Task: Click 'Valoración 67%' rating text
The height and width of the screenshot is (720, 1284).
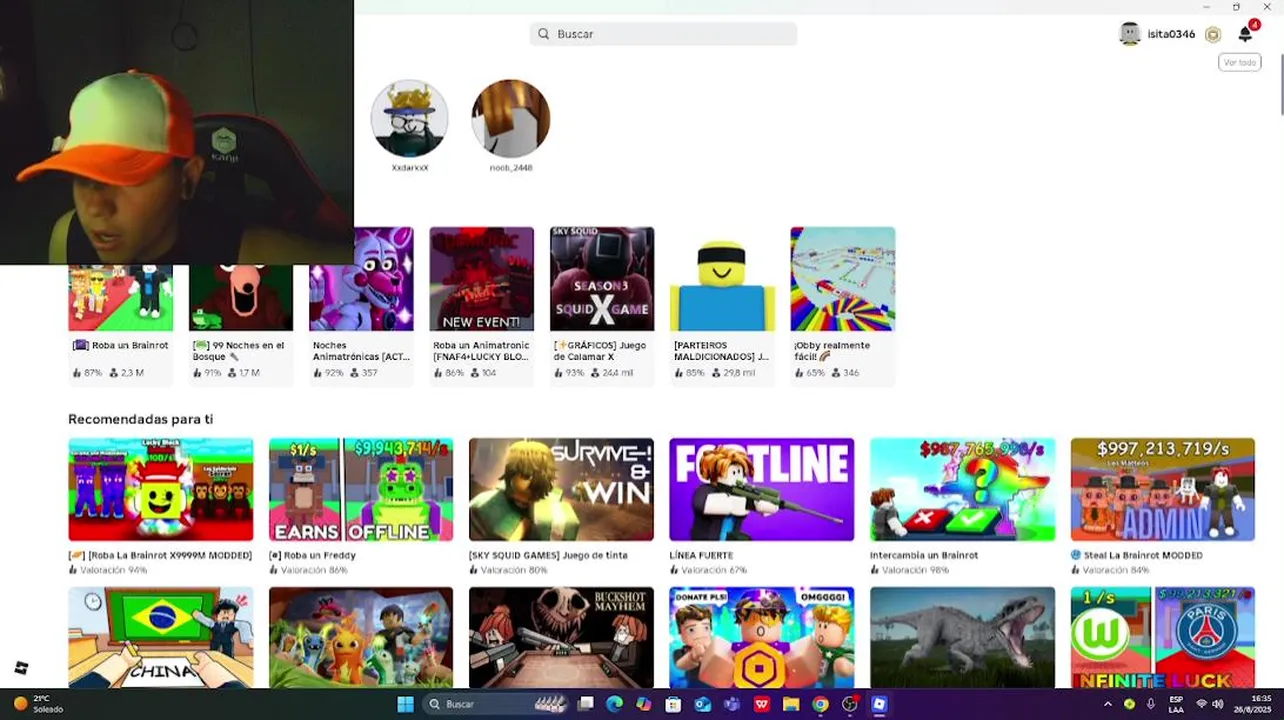Action: coord(714,570)
